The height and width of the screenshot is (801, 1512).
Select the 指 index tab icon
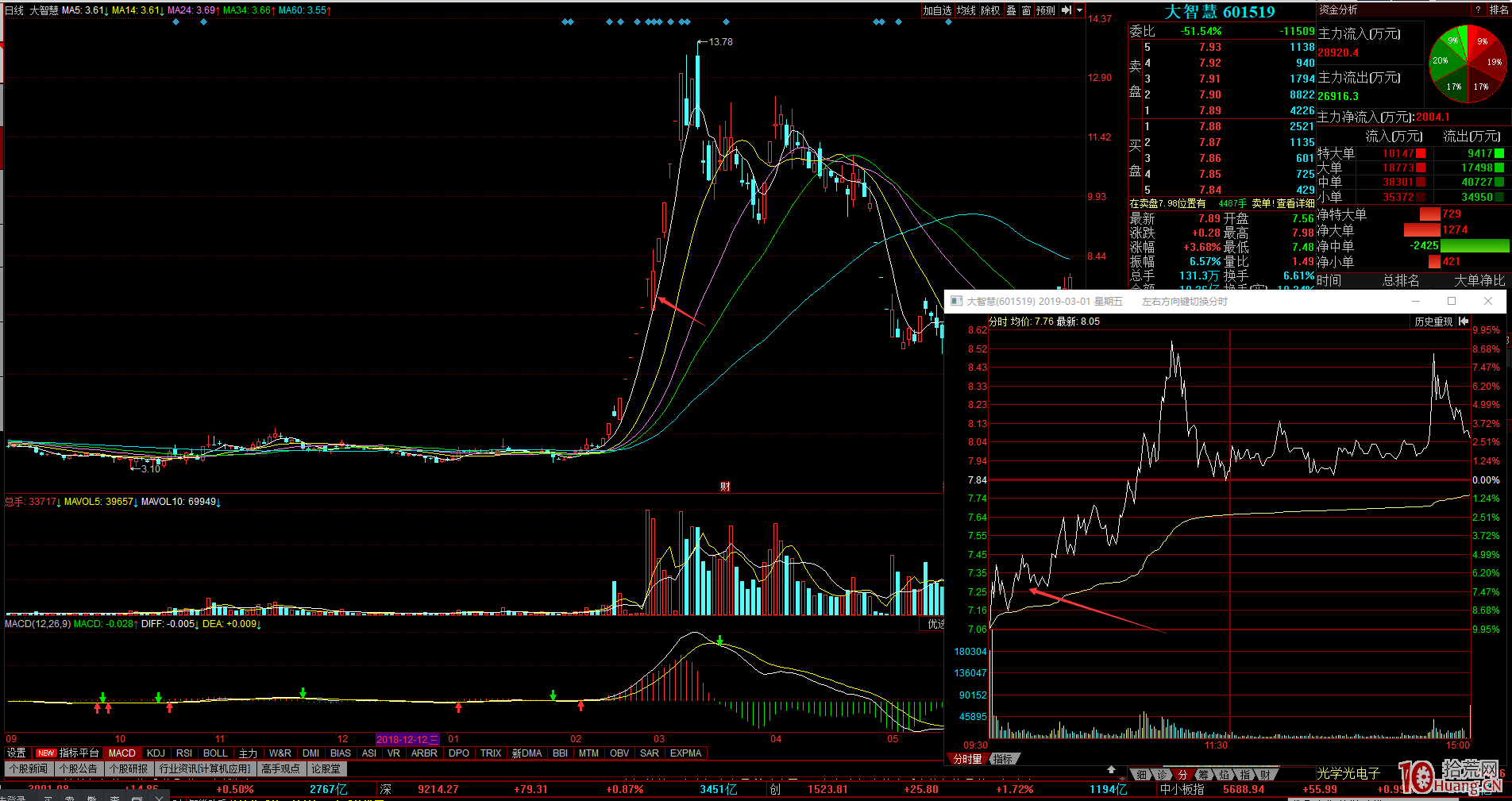pyautogui.click(x=1244, y=774)
